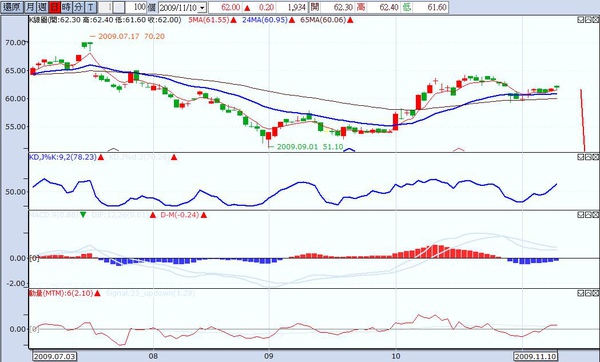Switch to weekly 週 period
600x362 pixels.
click(x=42, y=7)
